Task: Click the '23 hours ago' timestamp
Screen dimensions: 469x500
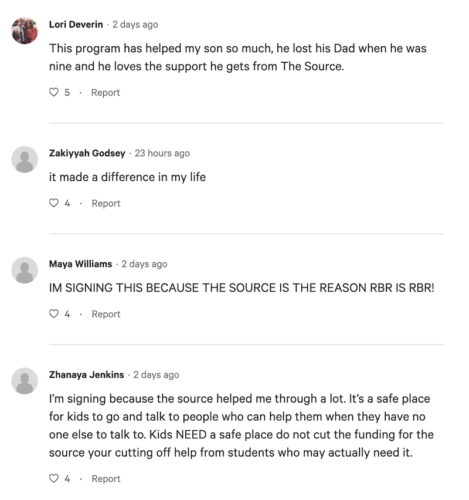Action: click(x=162, y=153)
